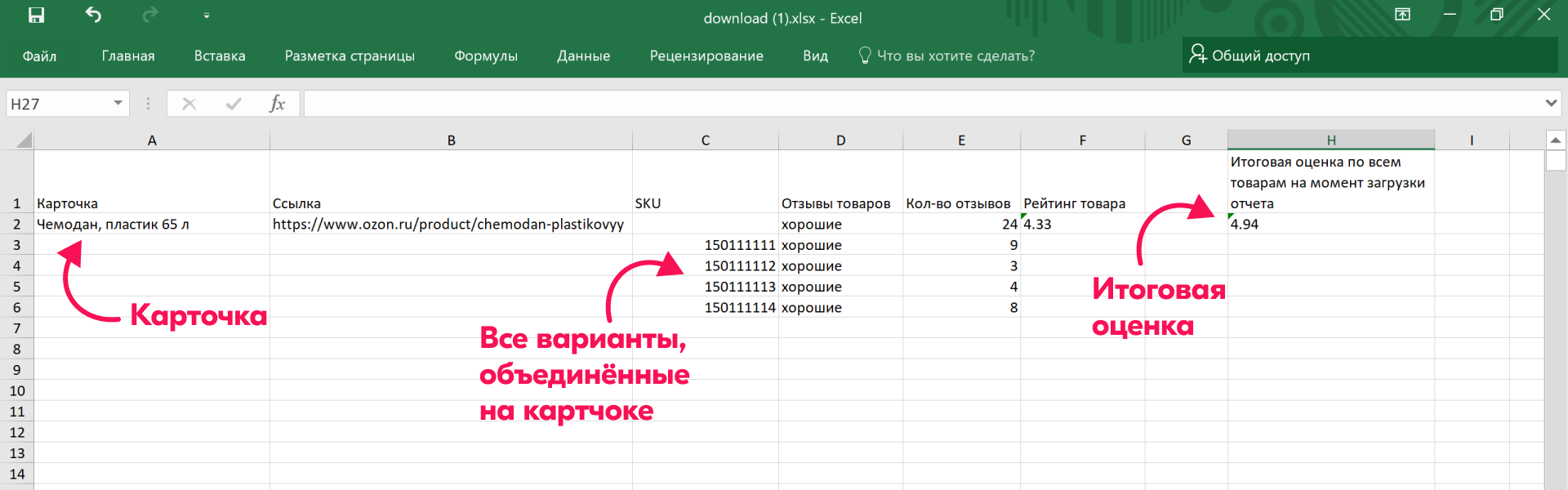Click the formula bar Cancel X icon
The width and height of the screenshot is (1568, 490).
tap(189, 104)
